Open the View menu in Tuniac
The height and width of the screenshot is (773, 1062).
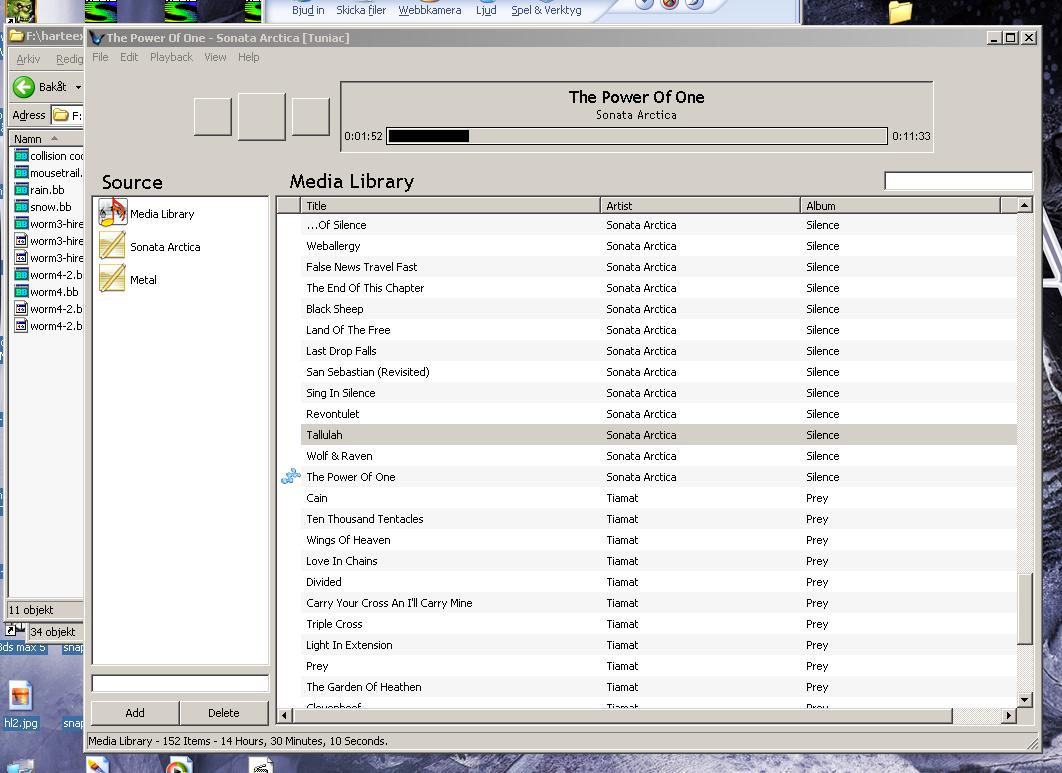[215, 57]
